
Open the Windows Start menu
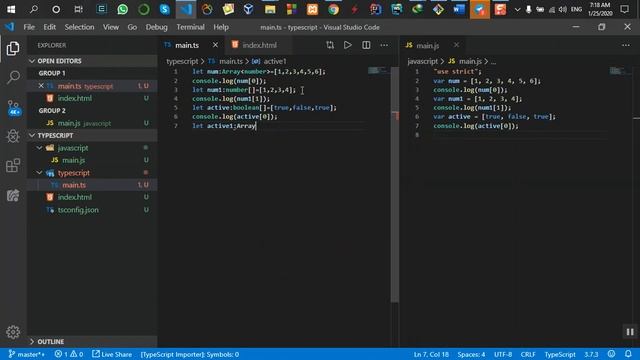pyautogui.click(x=11, y=9)
